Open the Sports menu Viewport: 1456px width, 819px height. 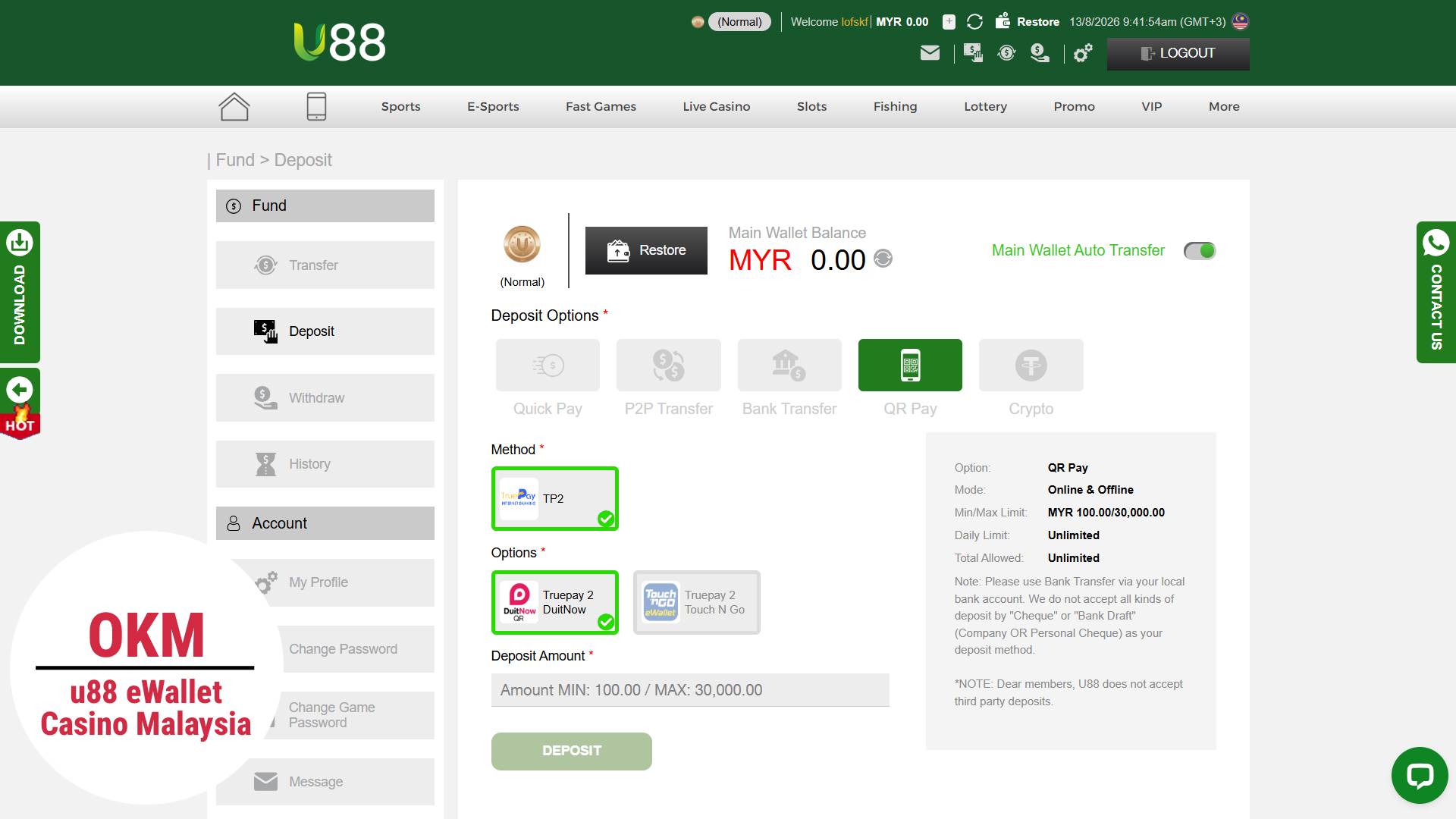[400, 106]
